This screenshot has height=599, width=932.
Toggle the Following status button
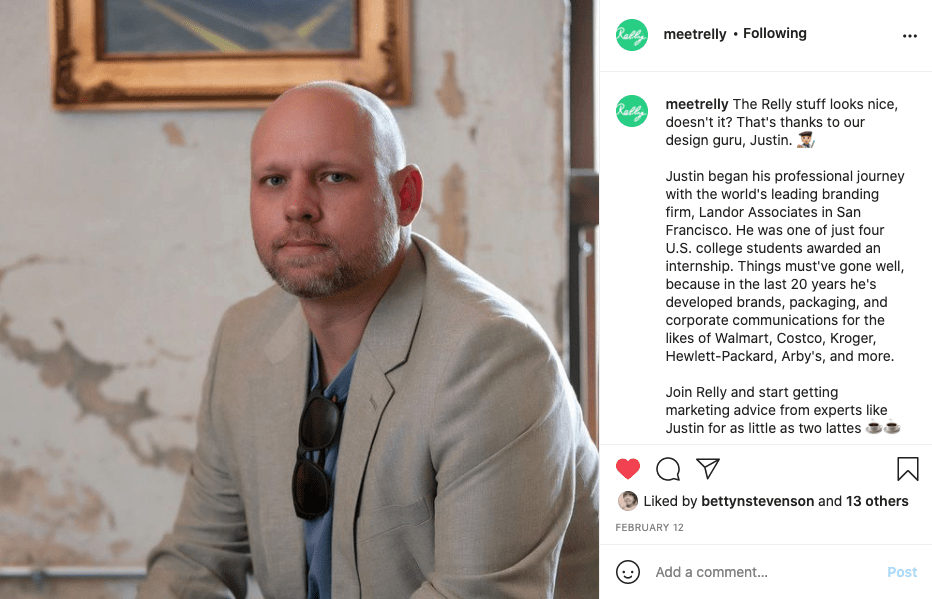click(x=774, y=33)
